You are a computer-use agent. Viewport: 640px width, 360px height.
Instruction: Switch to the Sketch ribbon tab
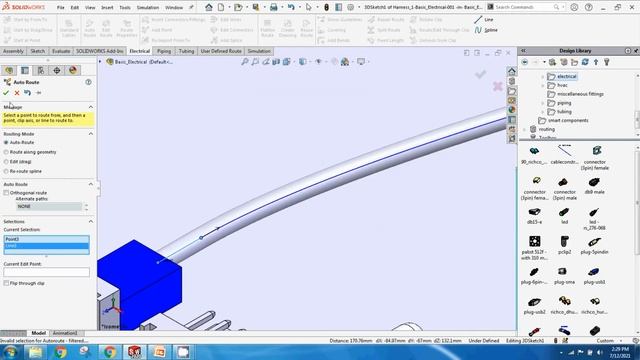38,51
